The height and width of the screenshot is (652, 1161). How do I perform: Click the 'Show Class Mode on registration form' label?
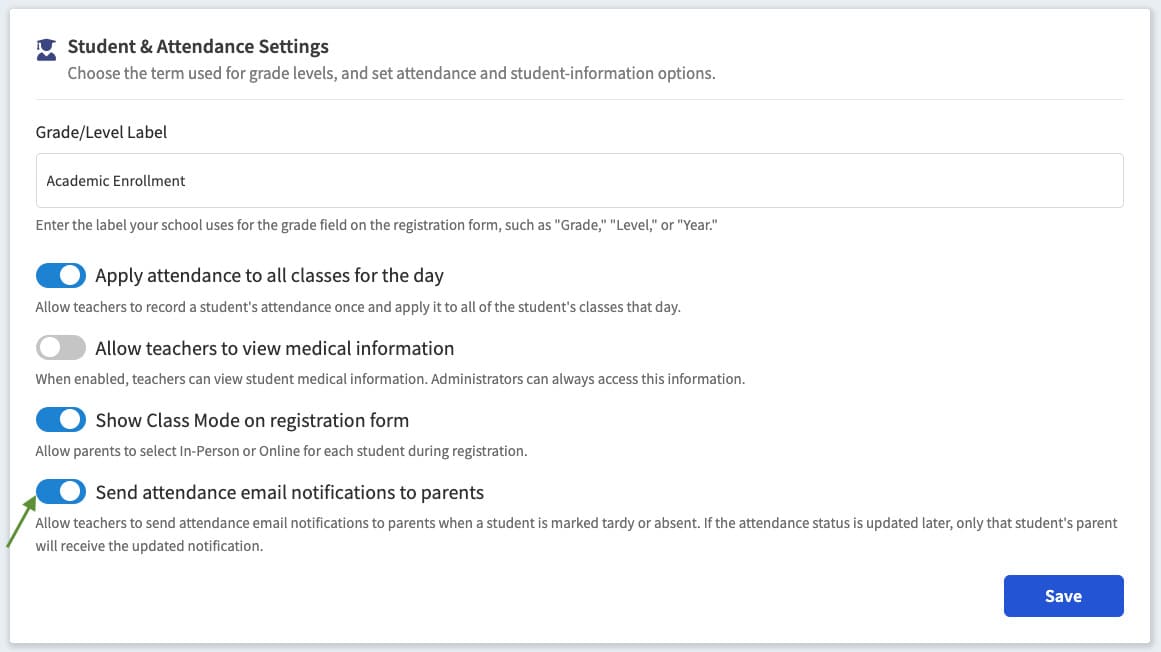(252, 420)
